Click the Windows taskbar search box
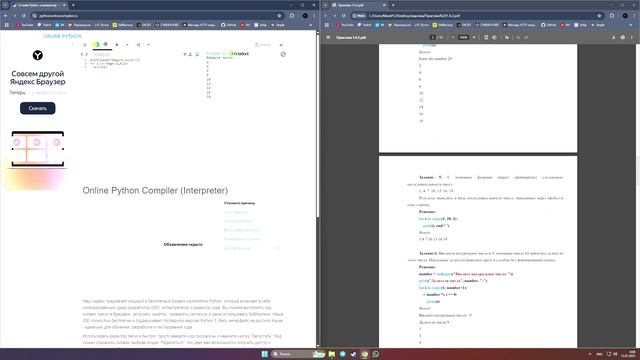 tap(297, 354)
